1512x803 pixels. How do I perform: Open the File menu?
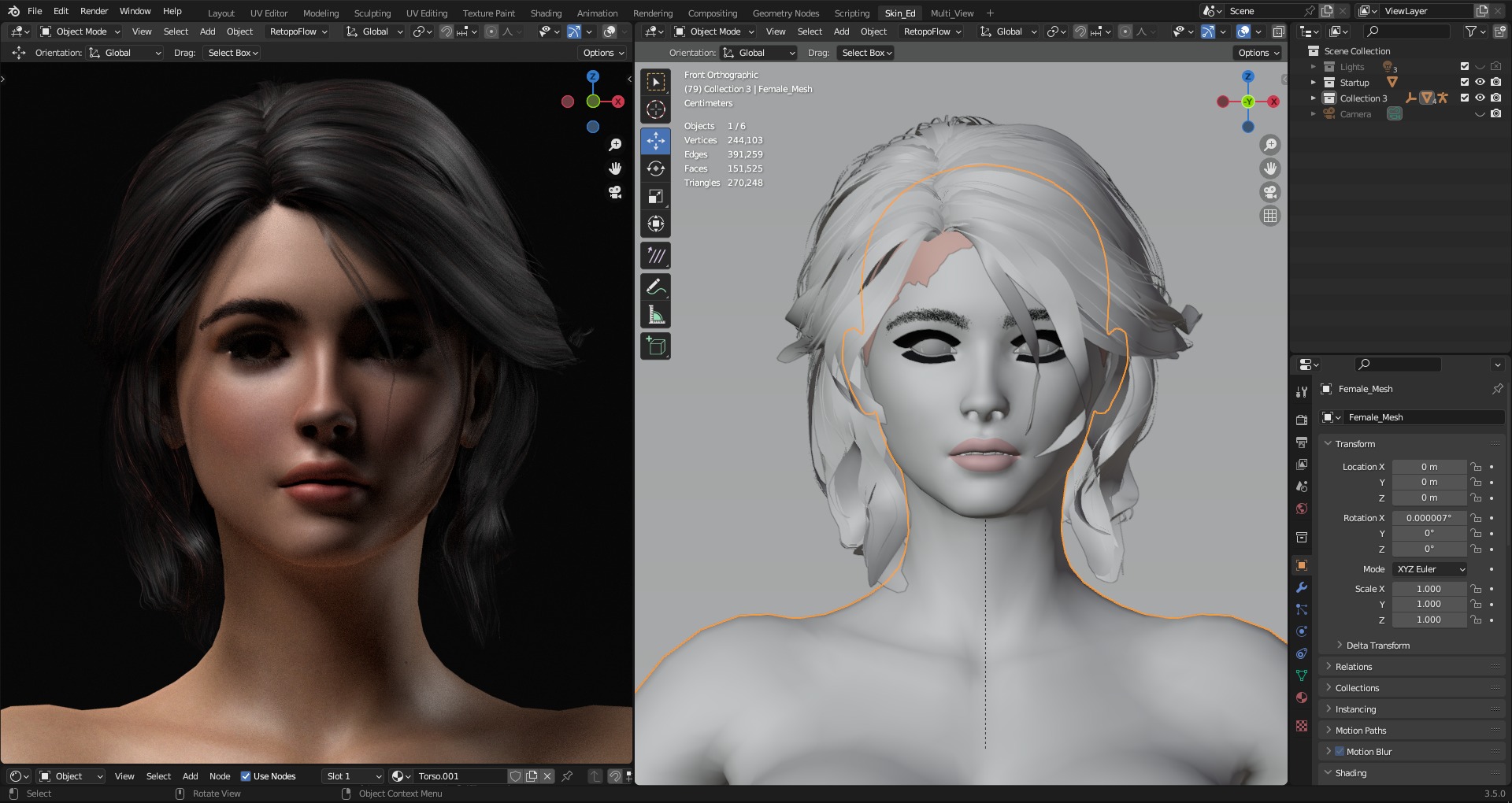tap(35, 11)
